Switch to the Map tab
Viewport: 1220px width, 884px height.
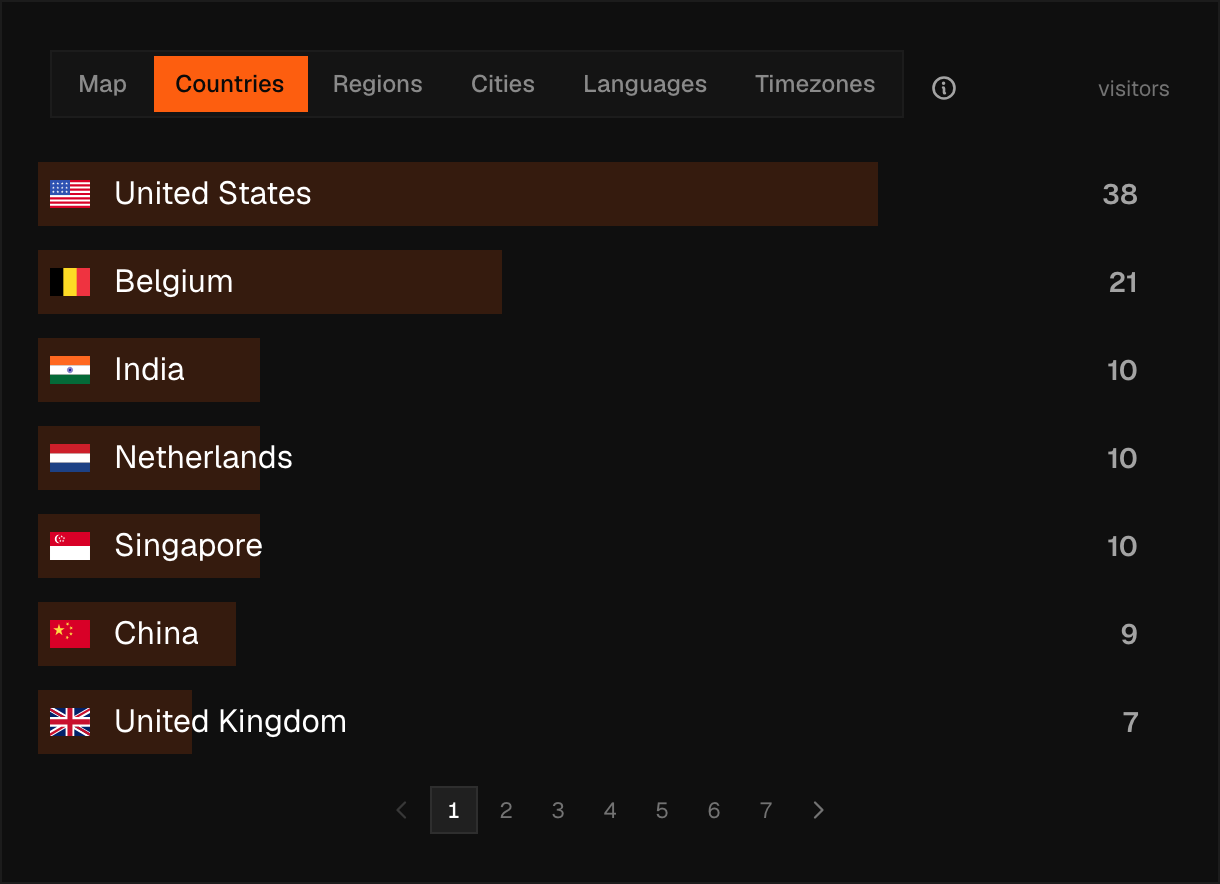[x=103, y=84]
